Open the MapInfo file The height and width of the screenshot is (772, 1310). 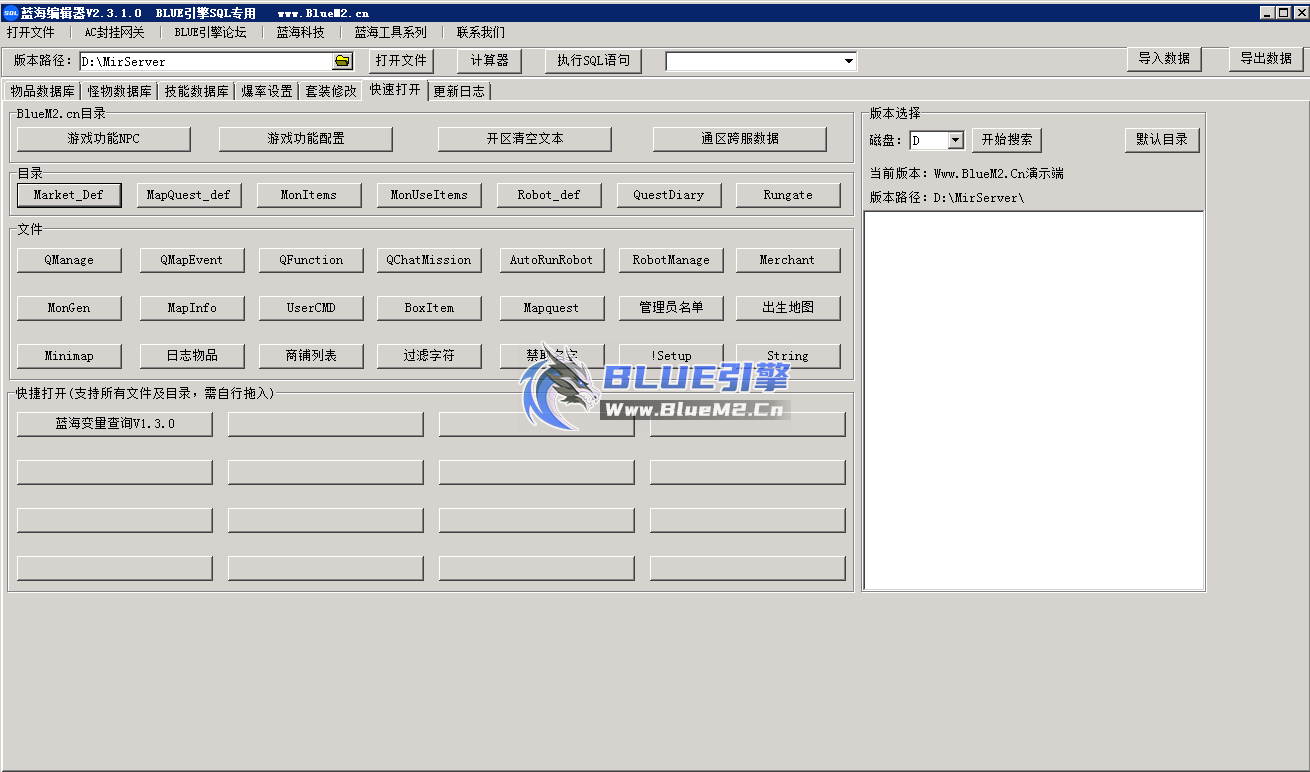click(192, 308)
